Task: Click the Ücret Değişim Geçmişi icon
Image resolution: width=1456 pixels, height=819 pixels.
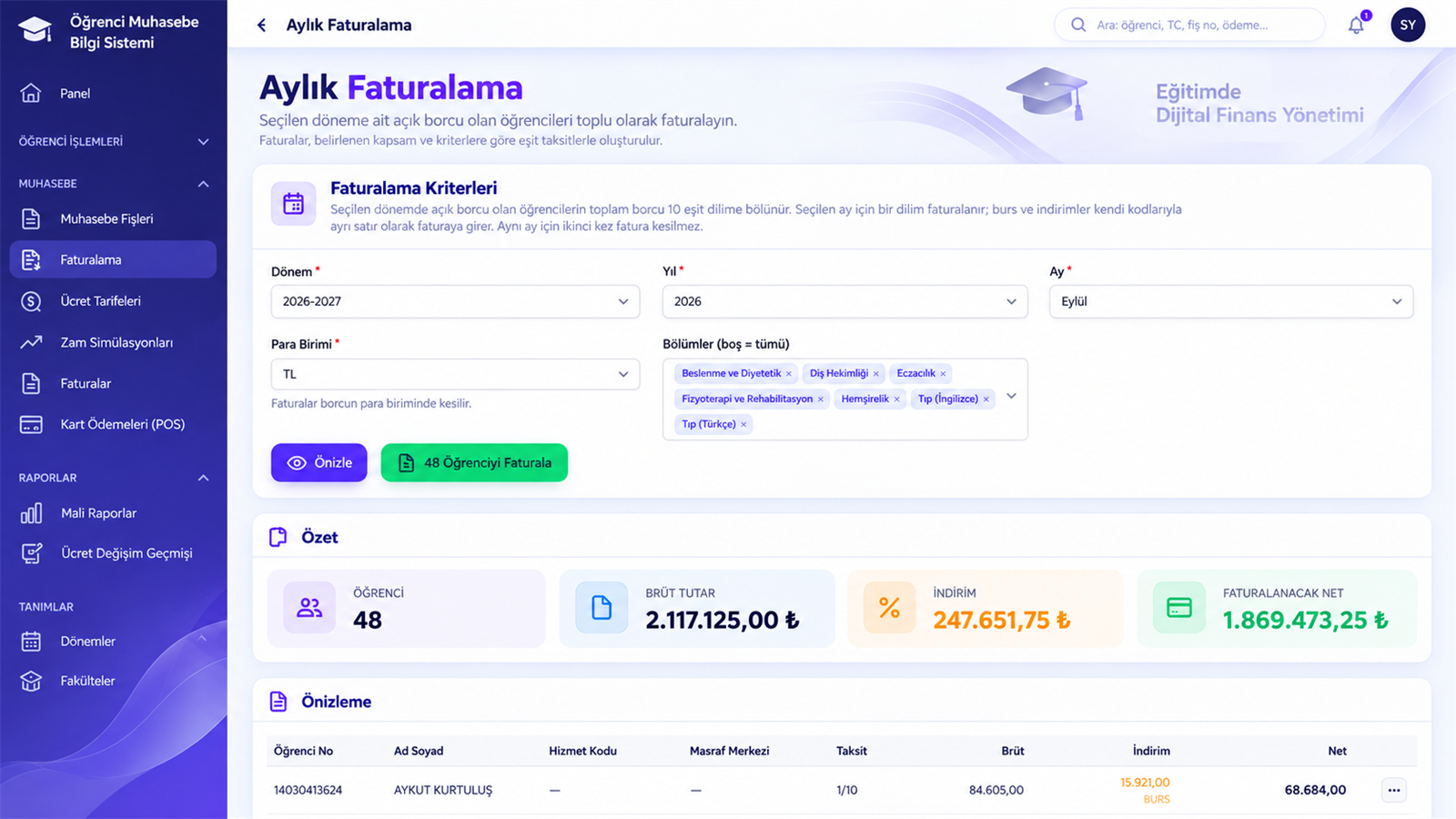Action: [x=31, y=553]
